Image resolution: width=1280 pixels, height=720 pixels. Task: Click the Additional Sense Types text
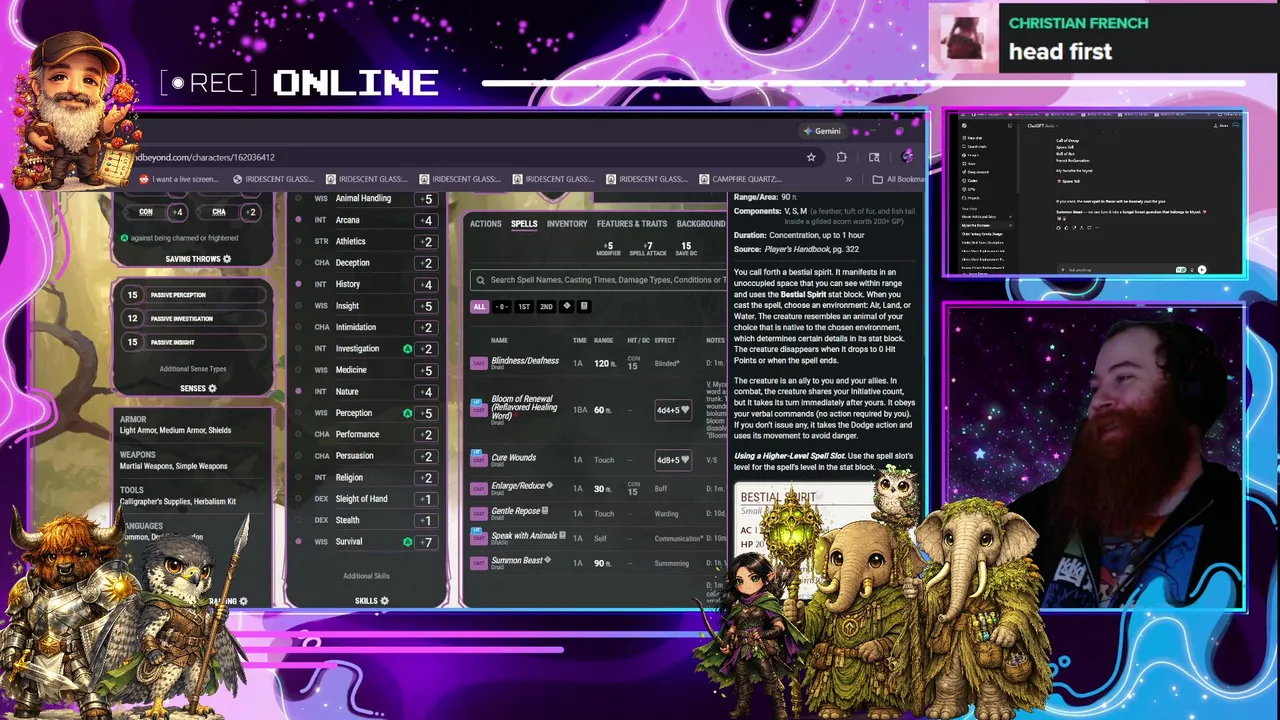(x=193, y=369)
